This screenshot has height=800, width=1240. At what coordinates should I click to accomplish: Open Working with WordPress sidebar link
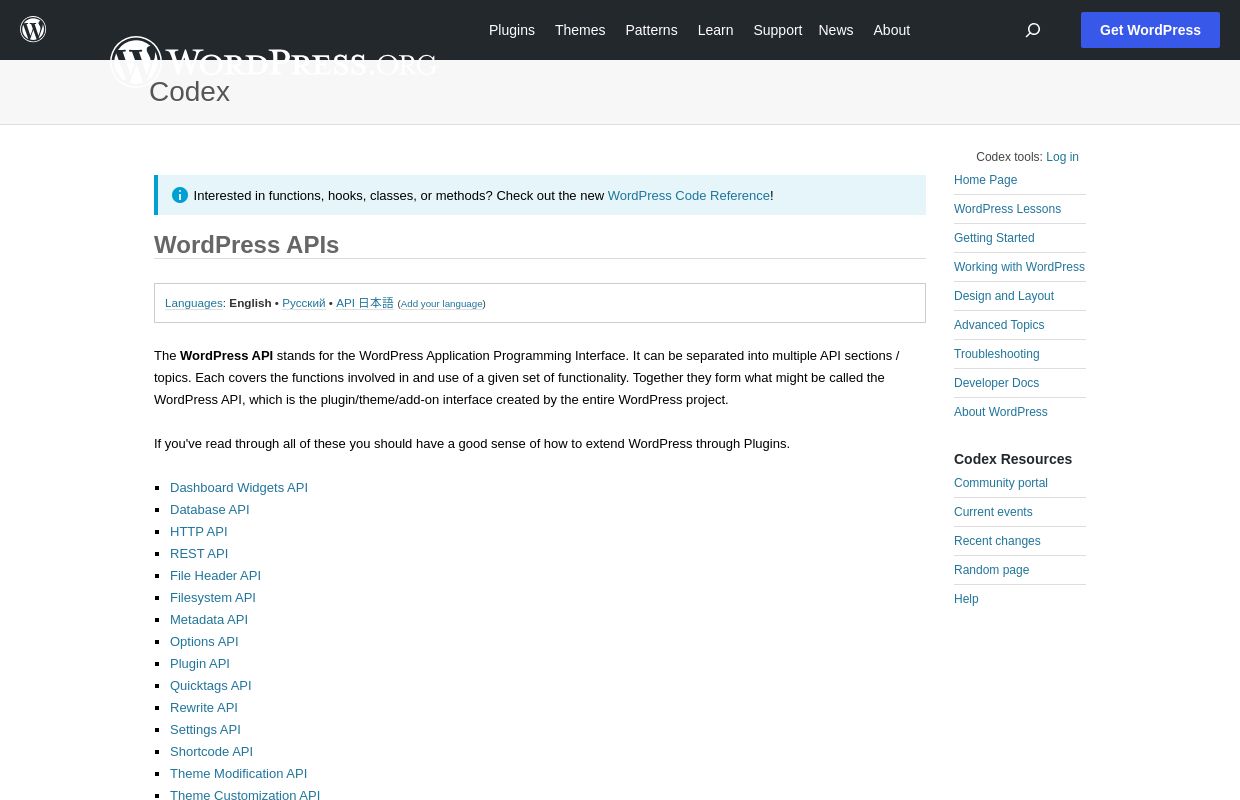[x=1019, y=267]
